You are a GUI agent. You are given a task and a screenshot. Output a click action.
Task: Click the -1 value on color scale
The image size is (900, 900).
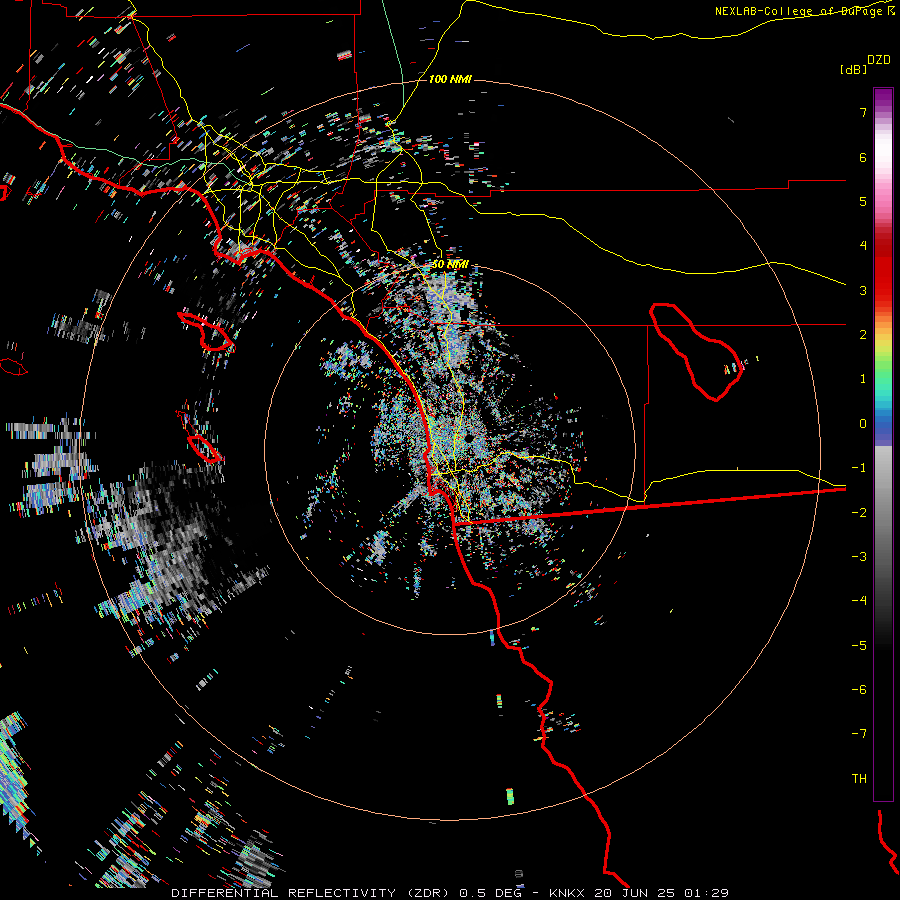859,468
